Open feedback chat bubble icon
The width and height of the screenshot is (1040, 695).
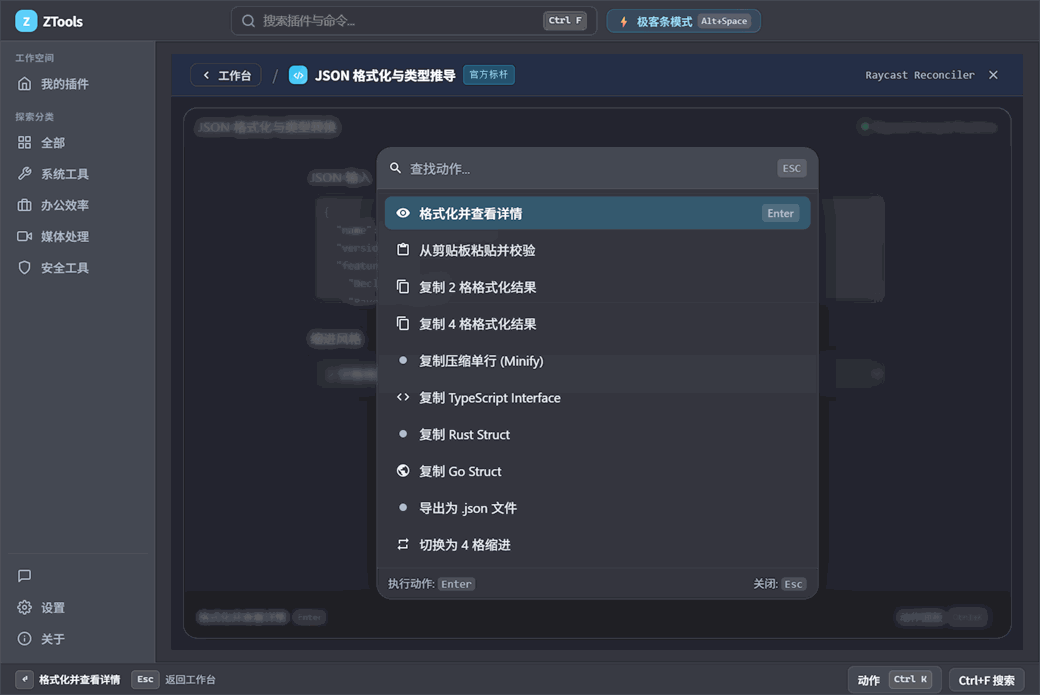[x=25, y=576]
